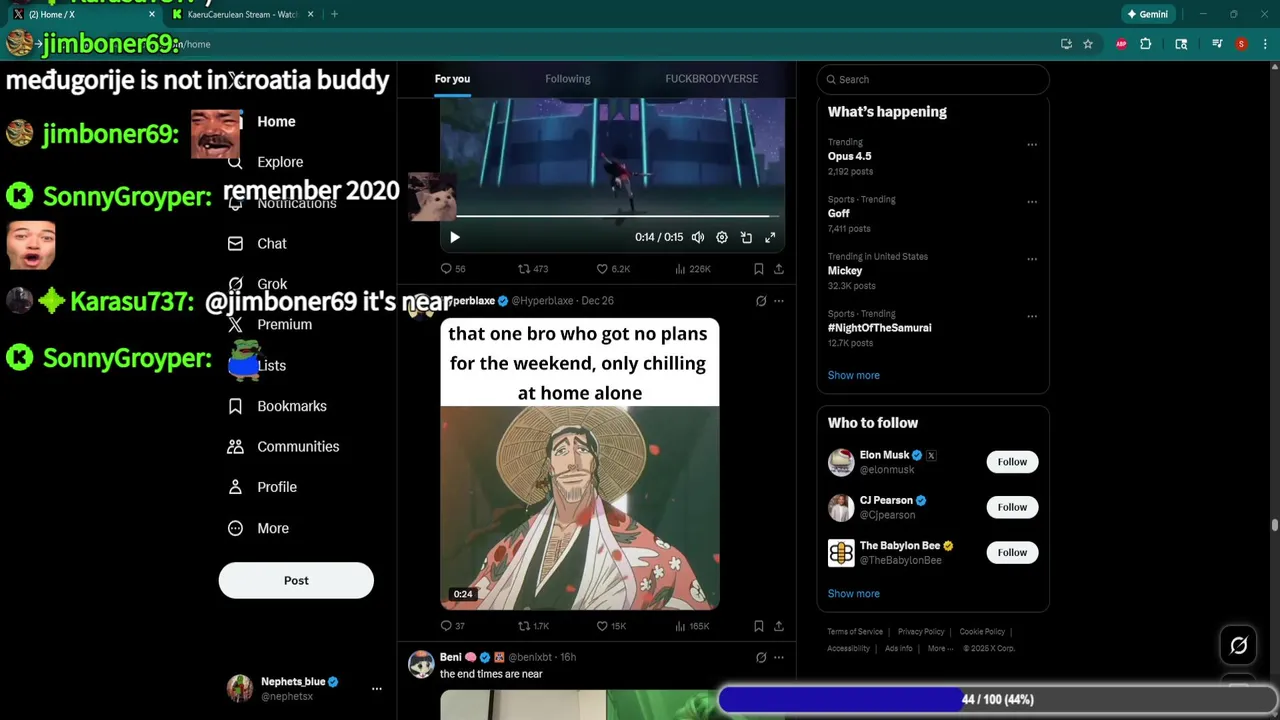The image size is (1280, 720).
Task: Open account menu dots beside Nephets_blue
Action: coord(377,689)
